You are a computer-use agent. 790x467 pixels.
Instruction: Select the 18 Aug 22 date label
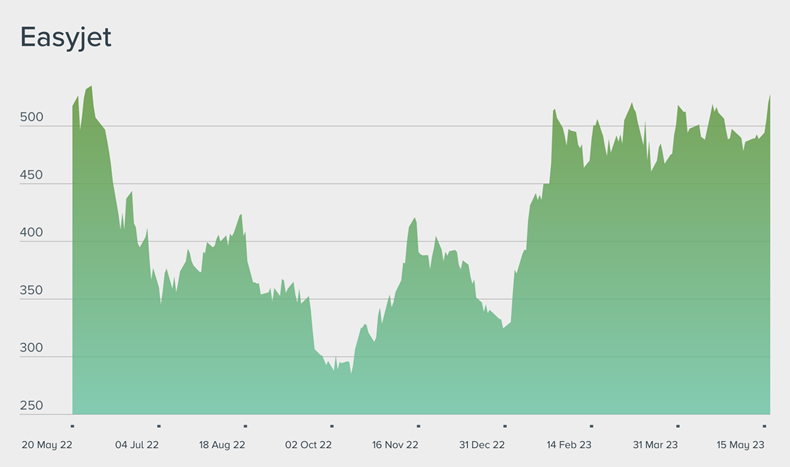(222, 444)
